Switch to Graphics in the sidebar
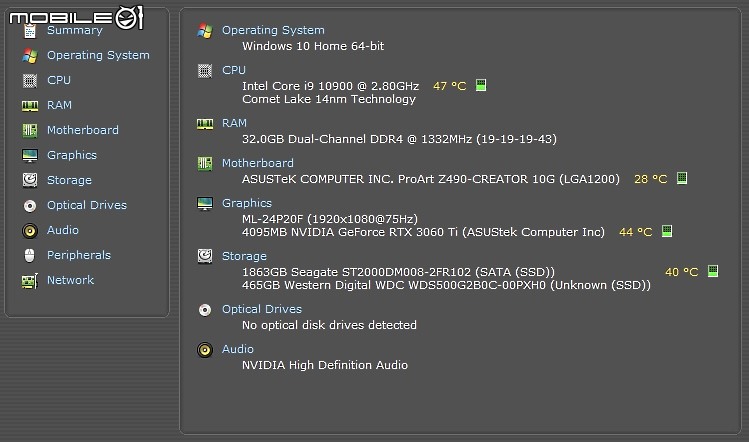The width and height of the screenshot is (749, 442). click(72, 155)
